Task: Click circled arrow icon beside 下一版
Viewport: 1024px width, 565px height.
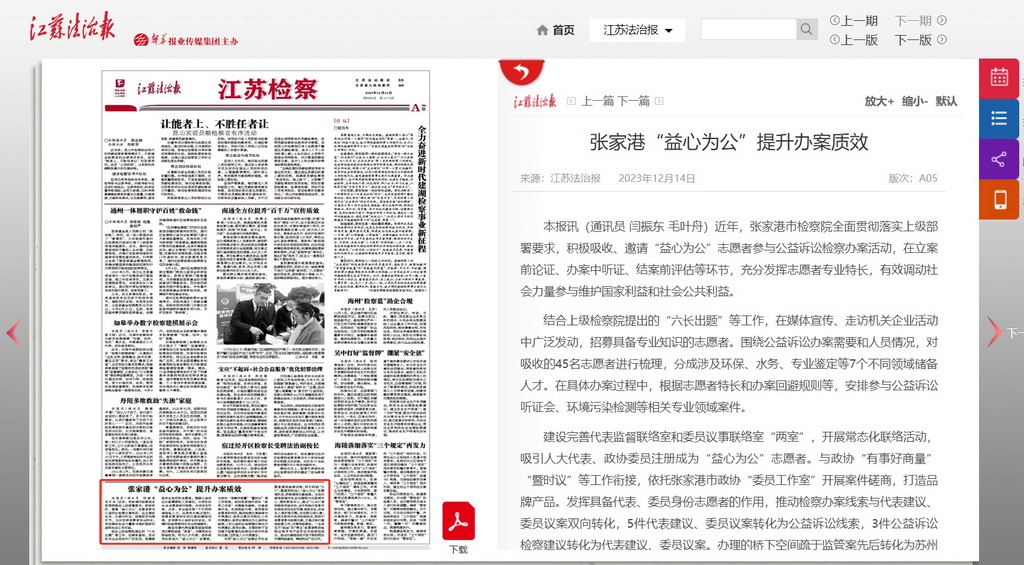Action: click(941, 40)
